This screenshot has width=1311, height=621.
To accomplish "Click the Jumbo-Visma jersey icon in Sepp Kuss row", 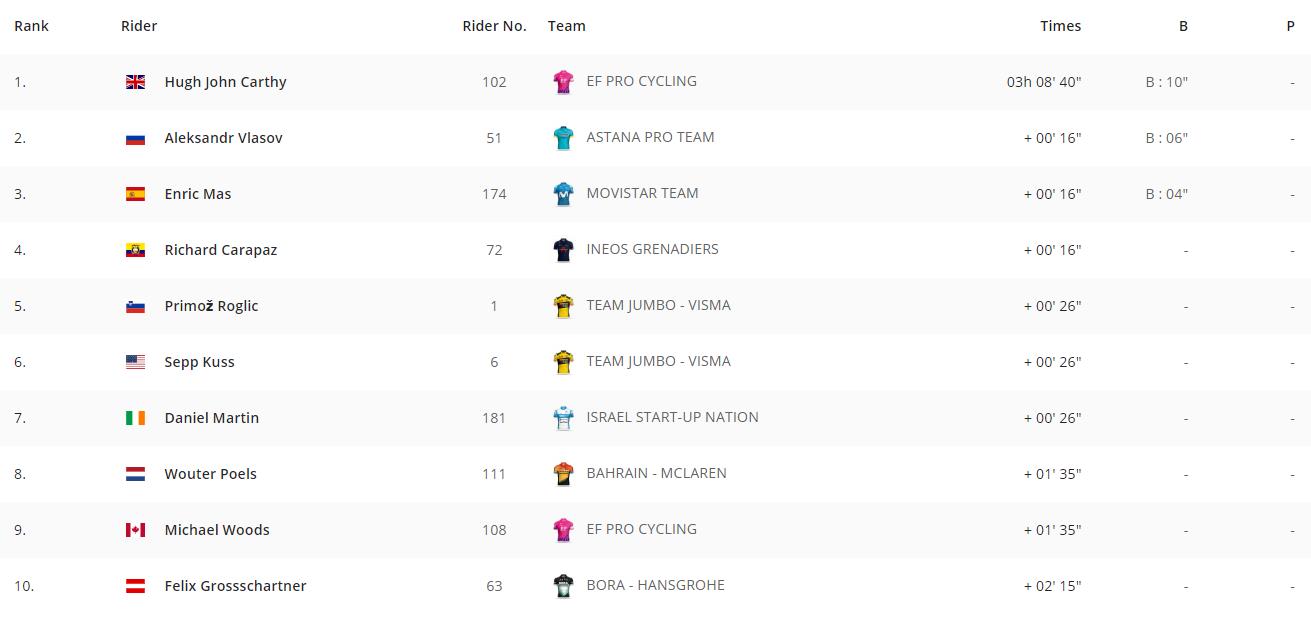I will (x=563, y=362).
